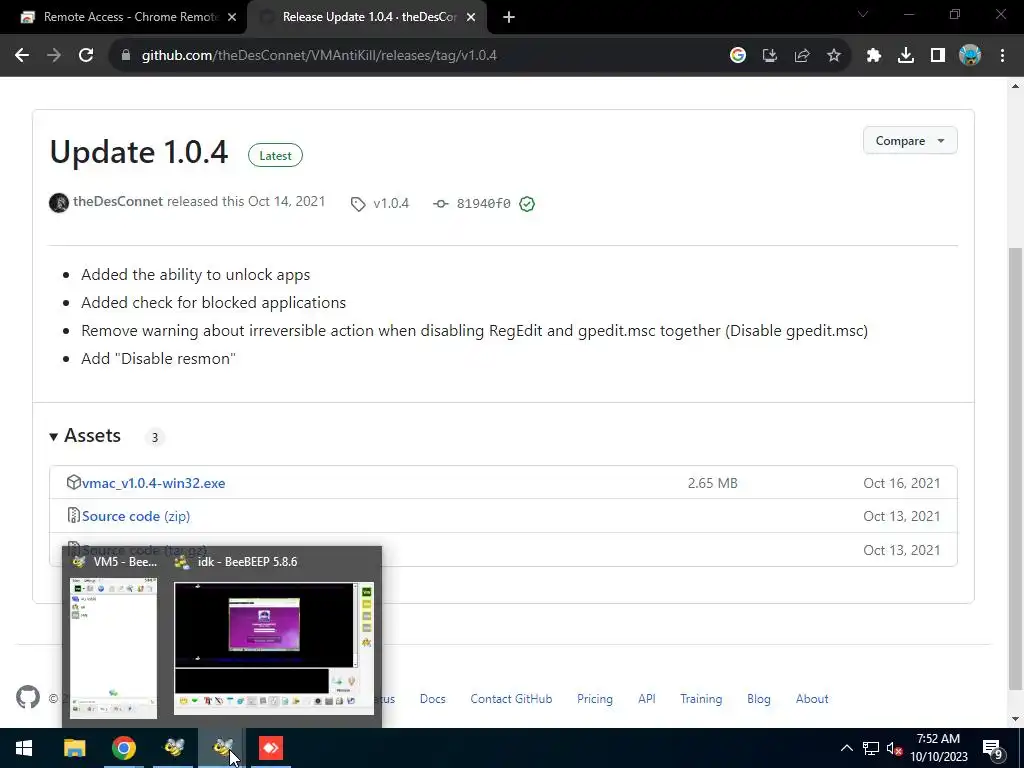
Task: Click the GitHub logo in footer
Action: [x=28, y=697]
